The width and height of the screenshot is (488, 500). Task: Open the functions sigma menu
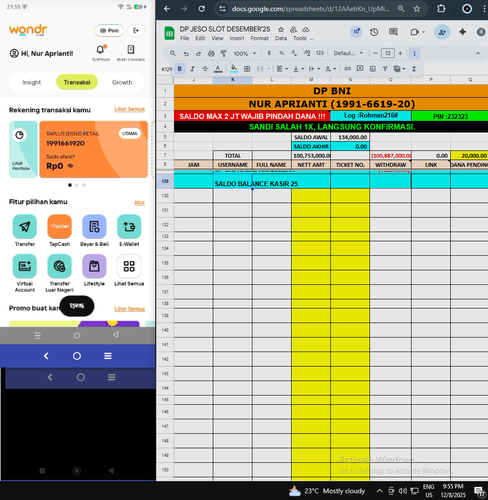click(414, 69)
